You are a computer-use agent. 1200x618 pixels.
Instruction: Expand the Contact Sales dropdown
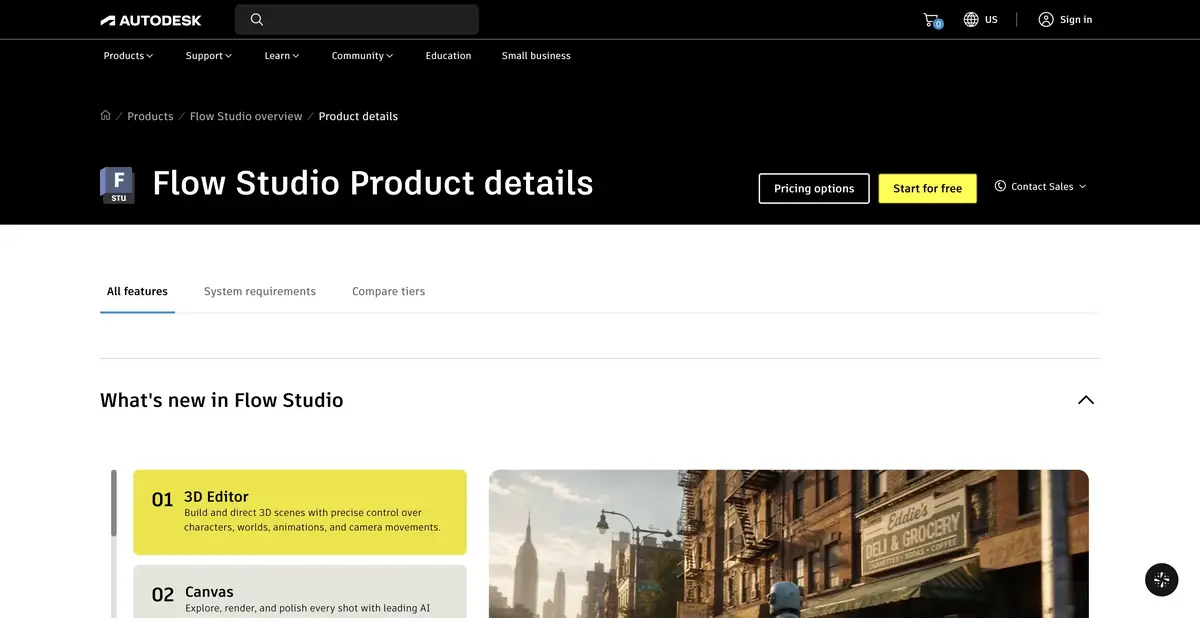[1040, 186]
